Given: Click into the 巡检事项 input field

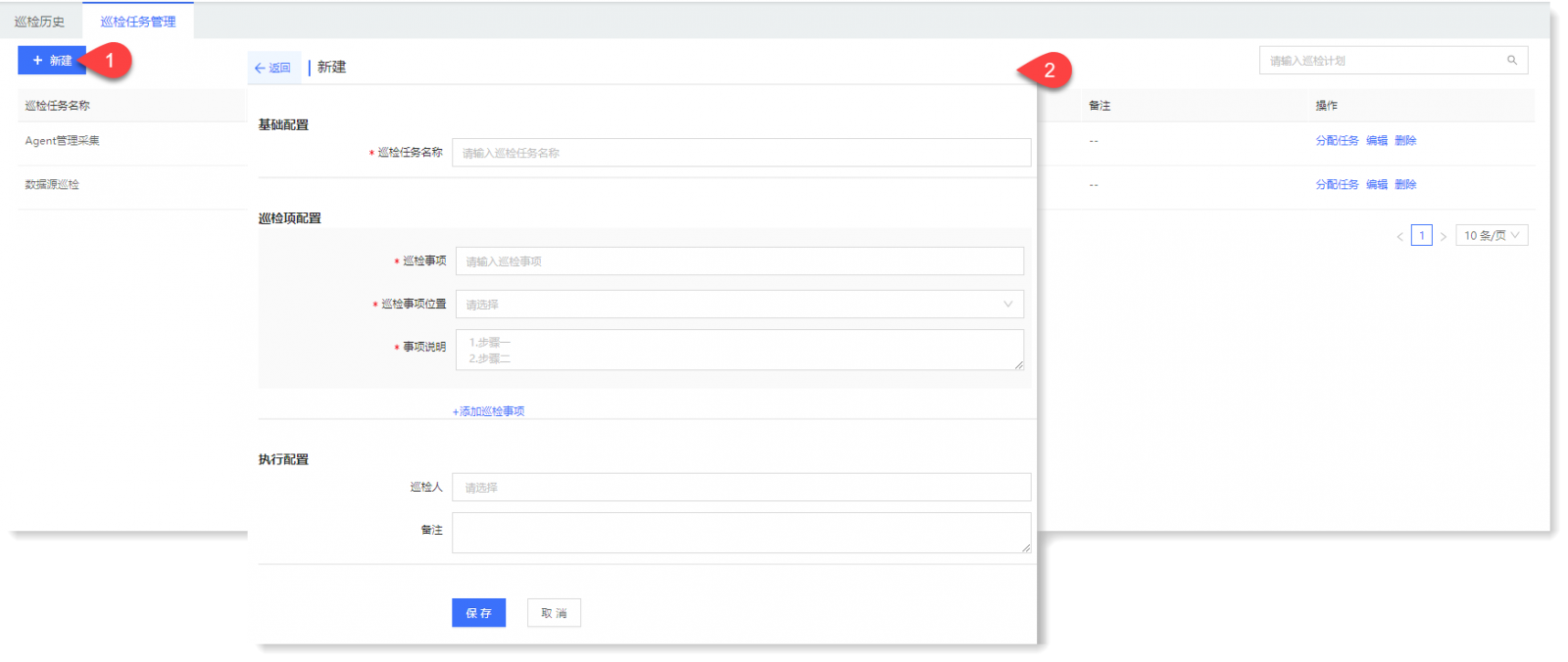Looking at the screenshot, I should click(x=739, y=261).
